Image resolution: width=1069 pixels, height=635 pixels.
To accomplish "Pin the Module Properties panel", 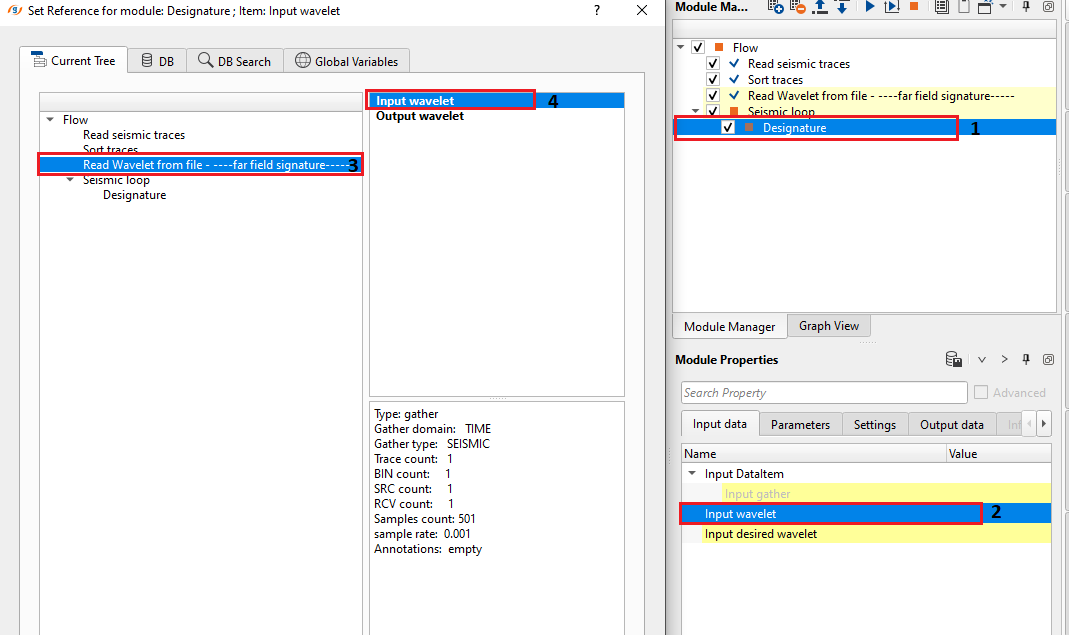I will [x=1026, y=360].
